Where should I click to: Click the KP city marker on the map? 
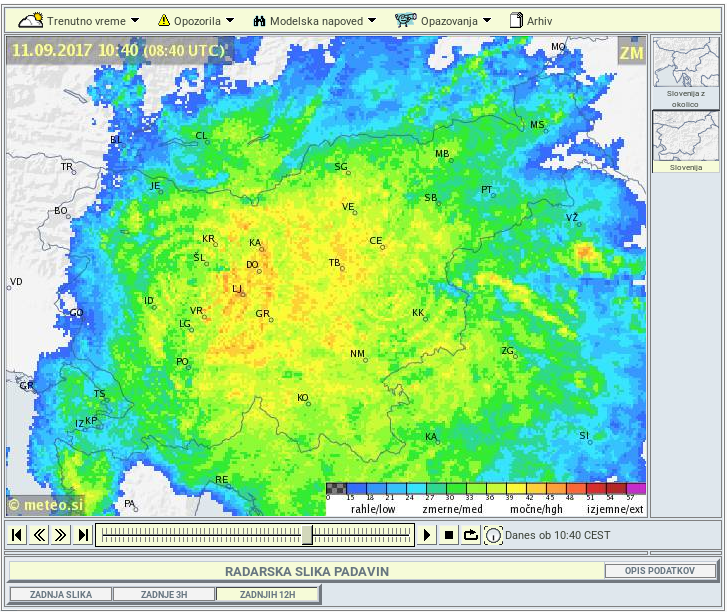(99, 426)
